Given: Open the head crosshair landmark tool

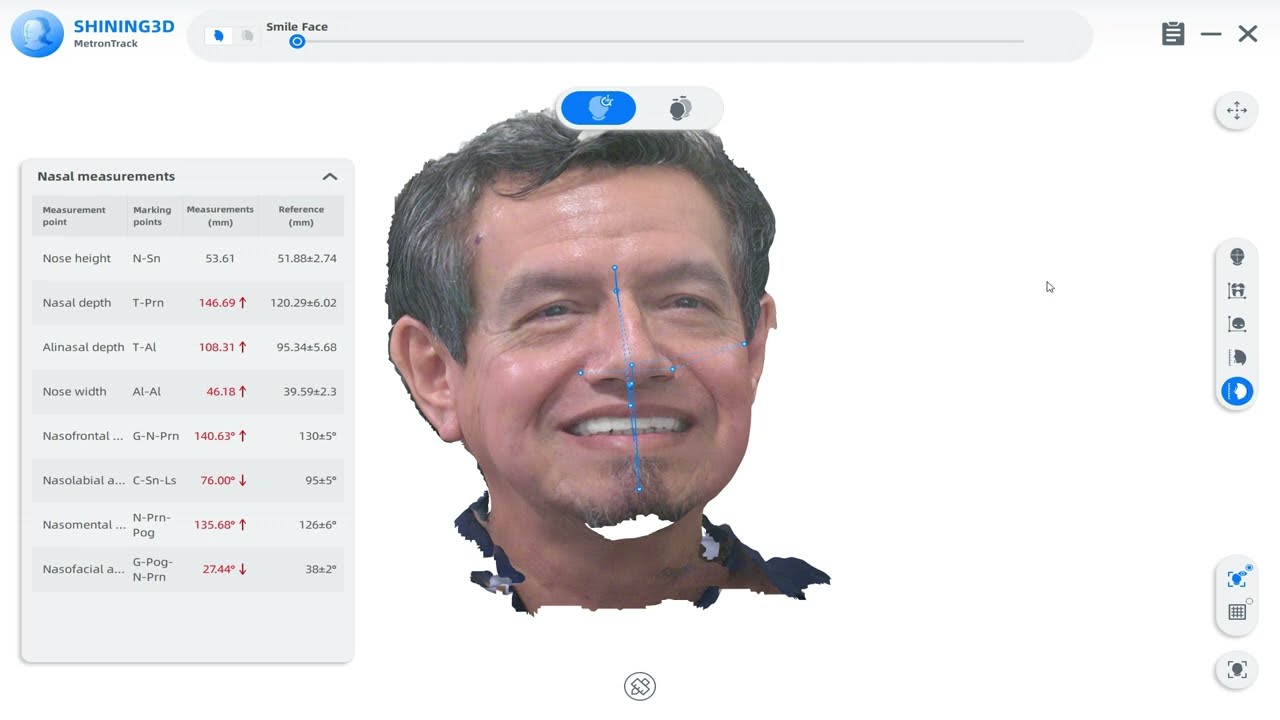Looking at the screenshot, I should (1237, 257).
